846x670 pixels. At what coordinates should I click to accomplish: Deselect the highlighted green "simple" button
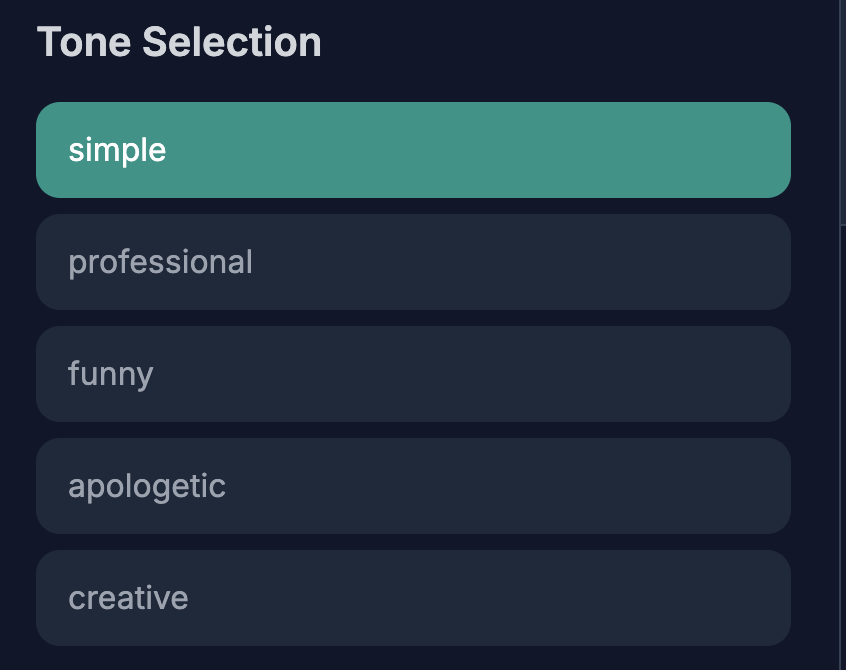(x=413, y=150)
